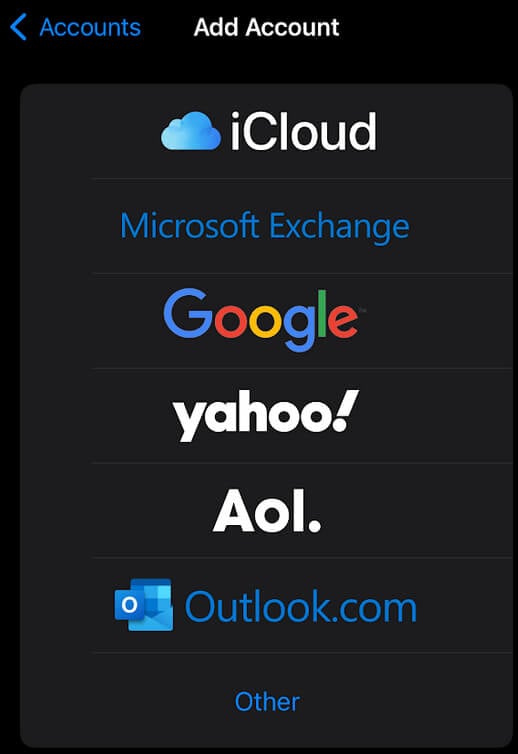Click the white O on Outlook icon
Screen dimensions: 518x754
coord(129,605)
